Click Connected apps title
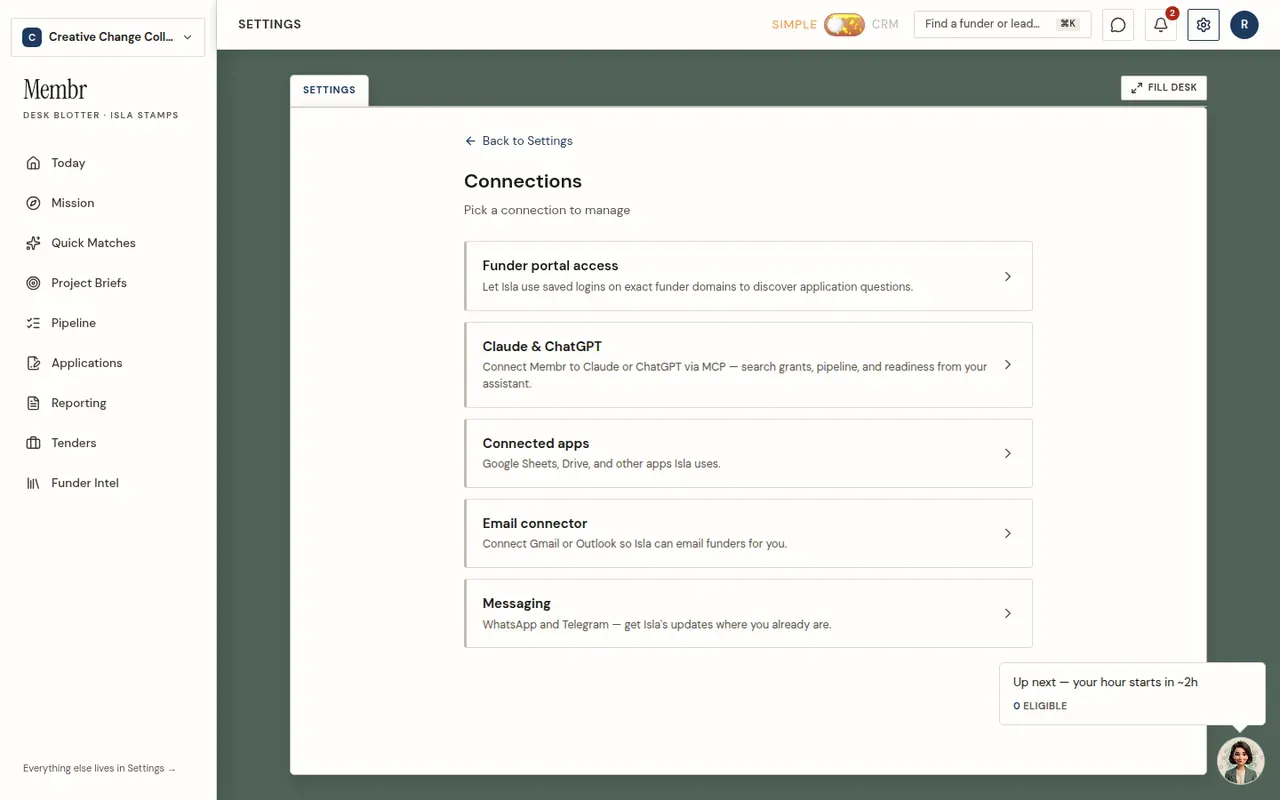Image resolution: width=1280 pixels, height=800 pixels. tap(536, 444)
